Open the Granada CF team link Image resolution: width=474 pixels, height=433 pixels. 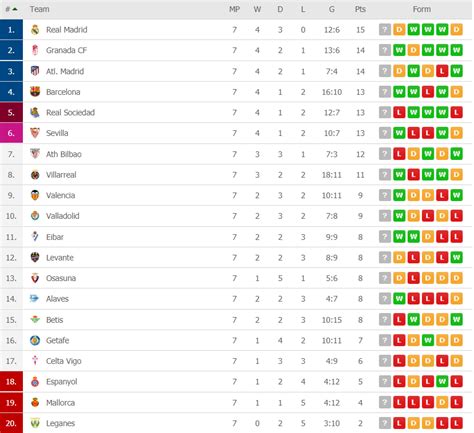pos(66,50)
